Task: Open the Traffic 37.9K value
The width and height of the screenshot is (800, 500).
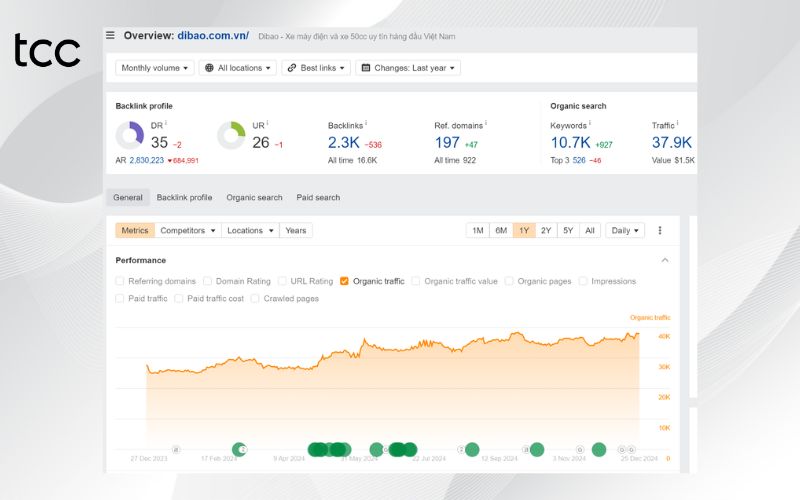Action: (x=671, y=142)
